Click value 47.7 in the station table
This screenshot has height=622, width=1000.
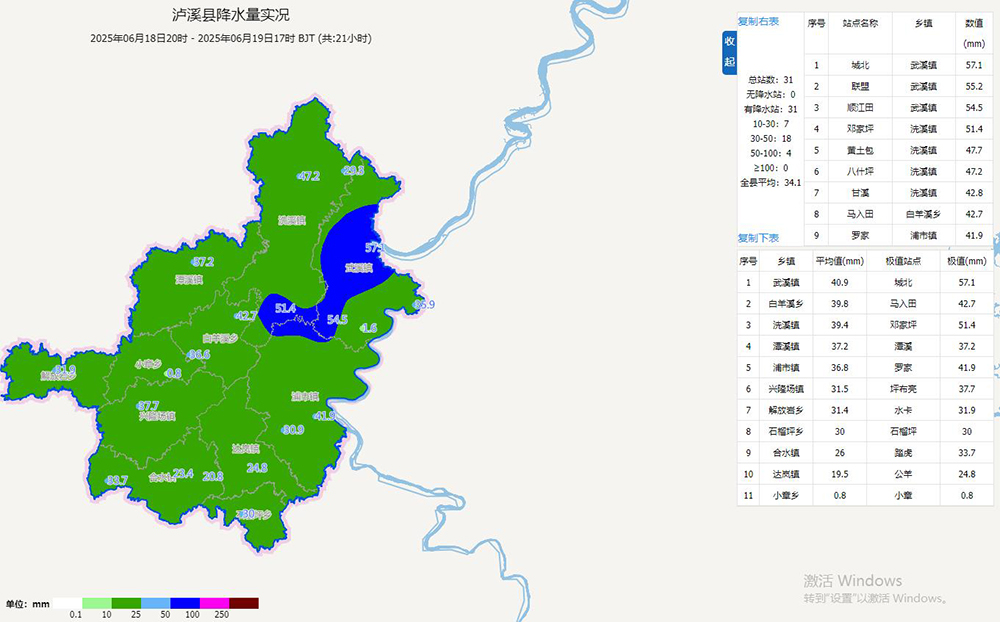pyautogui.click(x=974, y=151)
